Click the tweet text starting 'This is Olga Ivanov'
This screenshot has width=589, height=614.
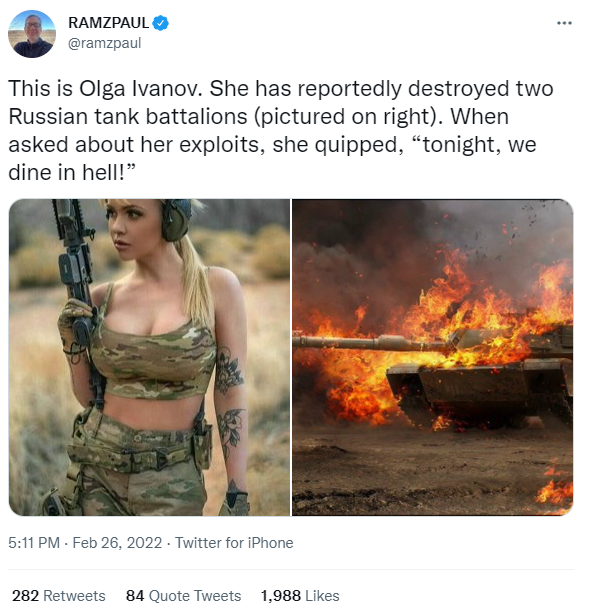coord(280,130)
